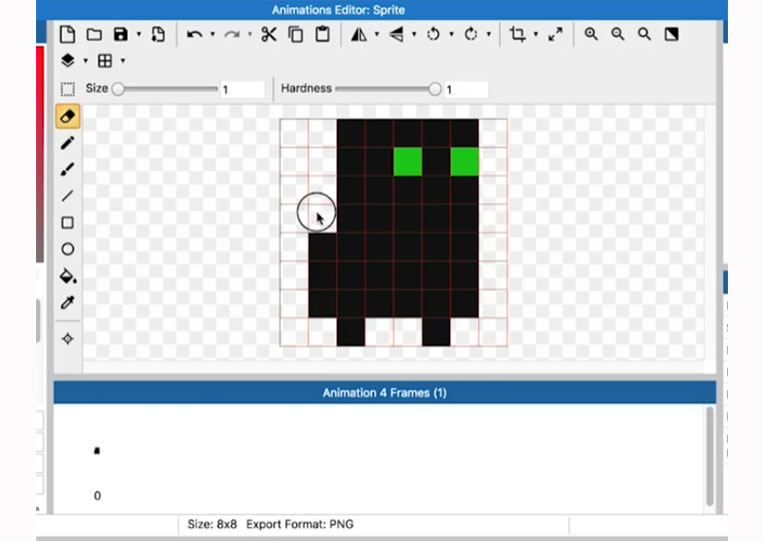Image resolution: width=763 pixels, height=541 pixels.
Task: Select frame 0 thumbnail in animation list
Action: (x=97, y=451)
